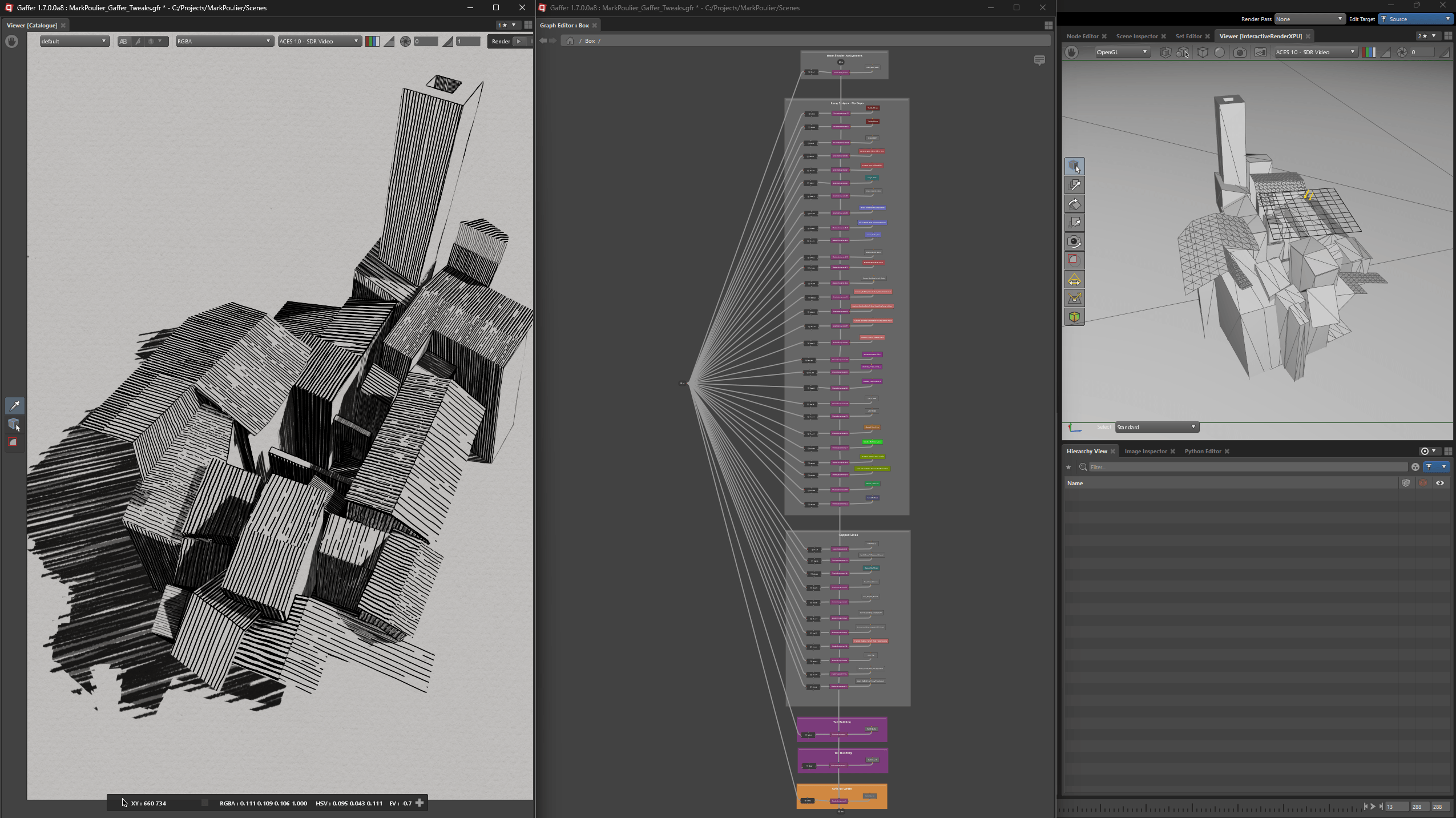
Task: Click the home icon in Graph Editor path
Action: (x=570, y=41)
